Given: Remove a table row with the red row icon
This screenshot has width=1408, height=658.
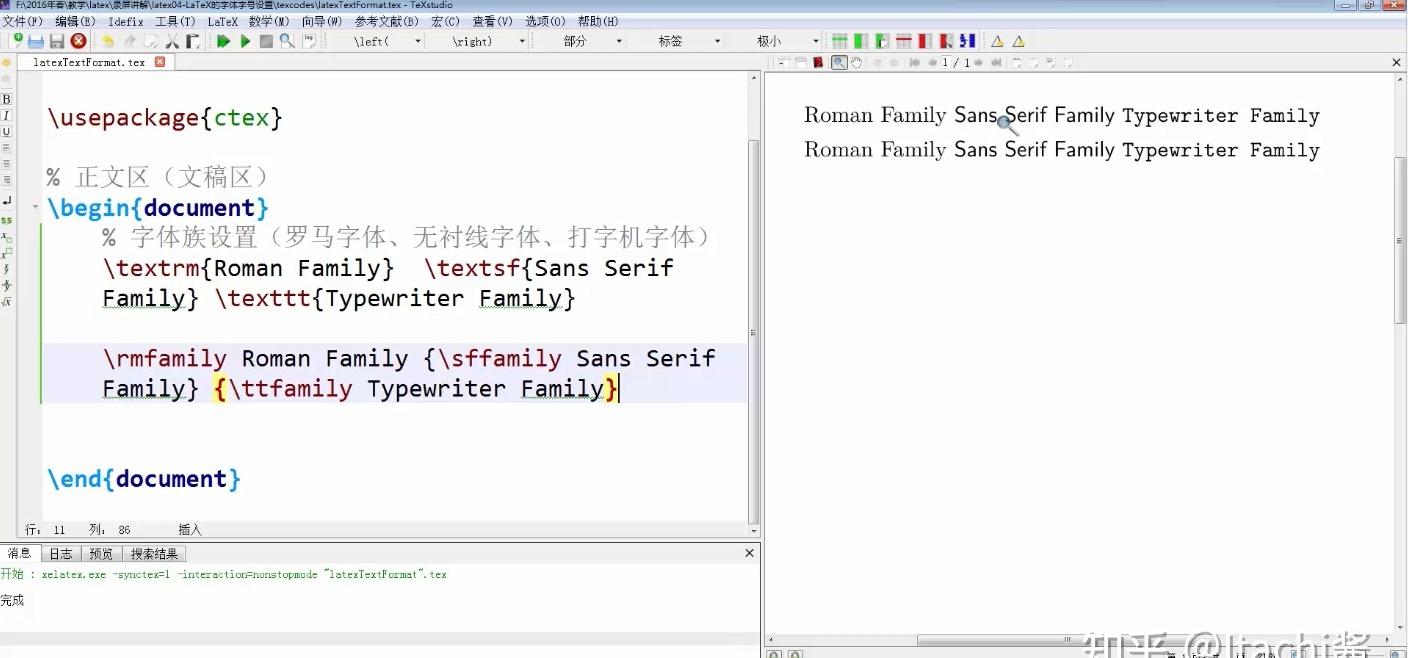Looking at the screenshot, I should (x=904, y=41).
